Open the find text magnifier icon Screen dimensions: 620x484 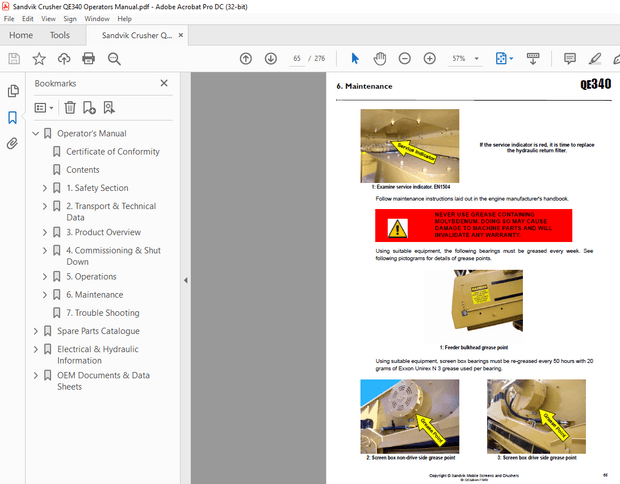114,59
